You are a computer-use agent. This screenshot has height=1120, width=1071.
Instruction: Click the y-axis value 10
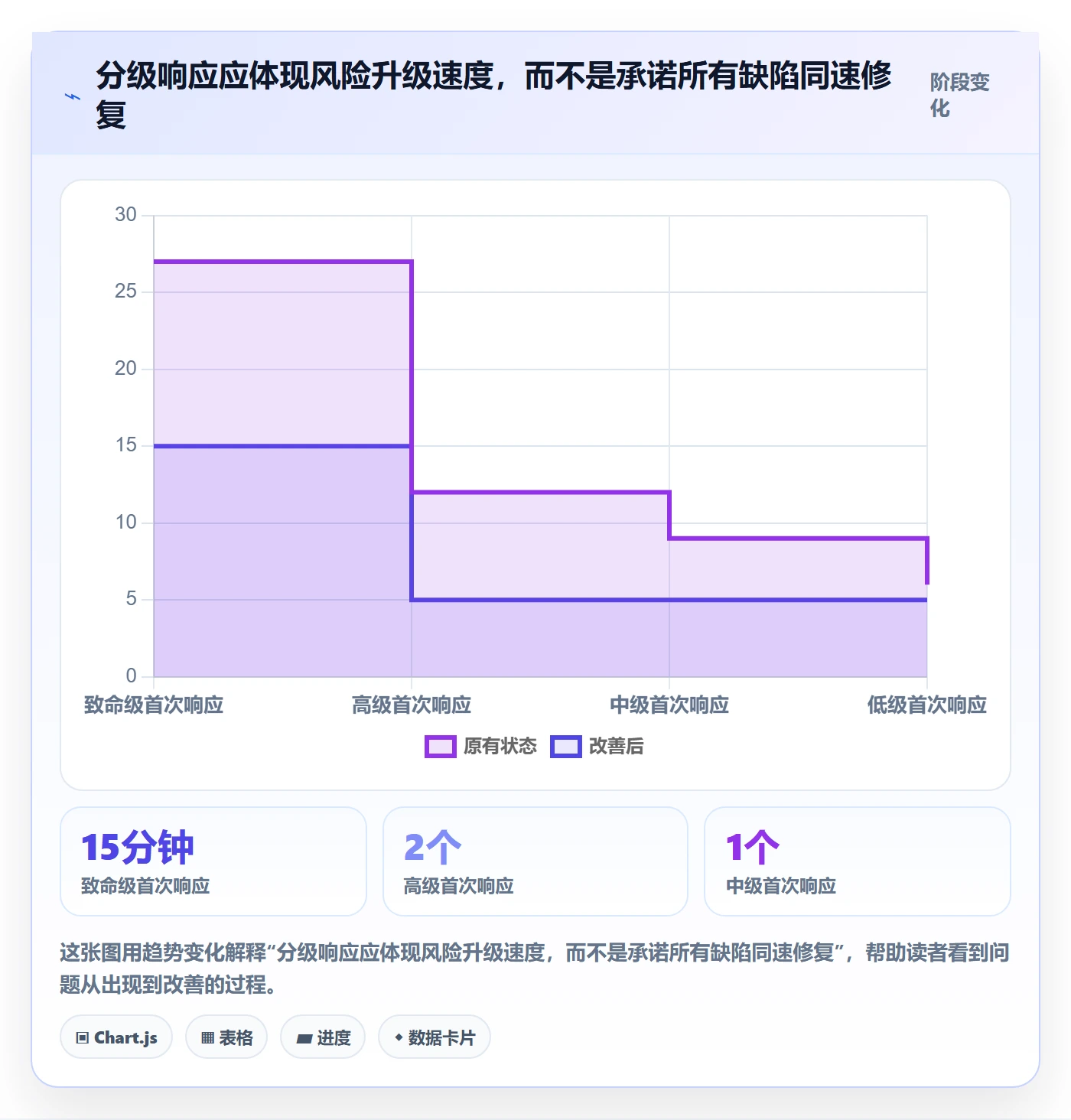[x=126, y=523]
